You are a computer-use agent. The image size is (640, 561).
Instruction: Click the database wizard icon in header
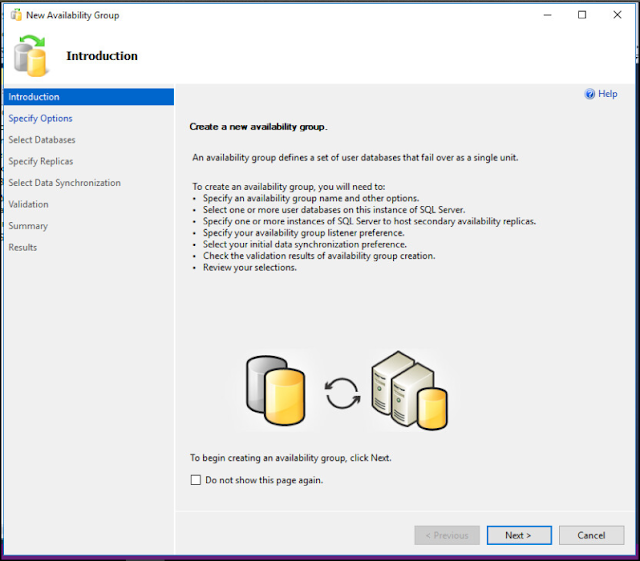pos(30,56)
